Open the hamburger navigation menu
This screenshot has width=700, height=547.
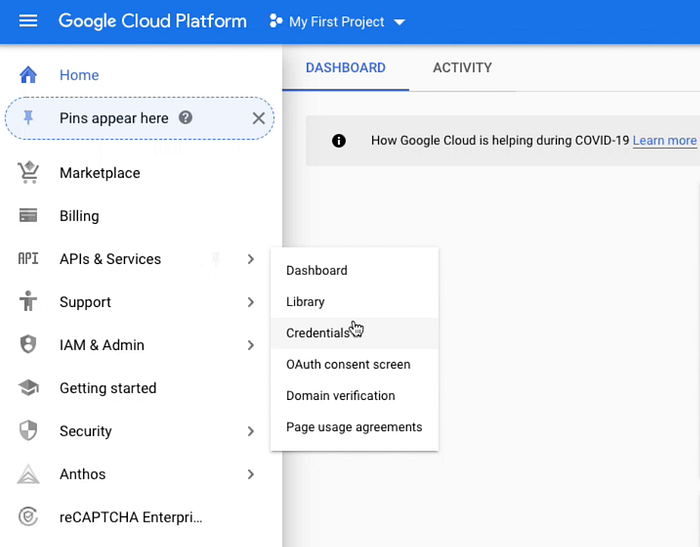pos(28,21)
